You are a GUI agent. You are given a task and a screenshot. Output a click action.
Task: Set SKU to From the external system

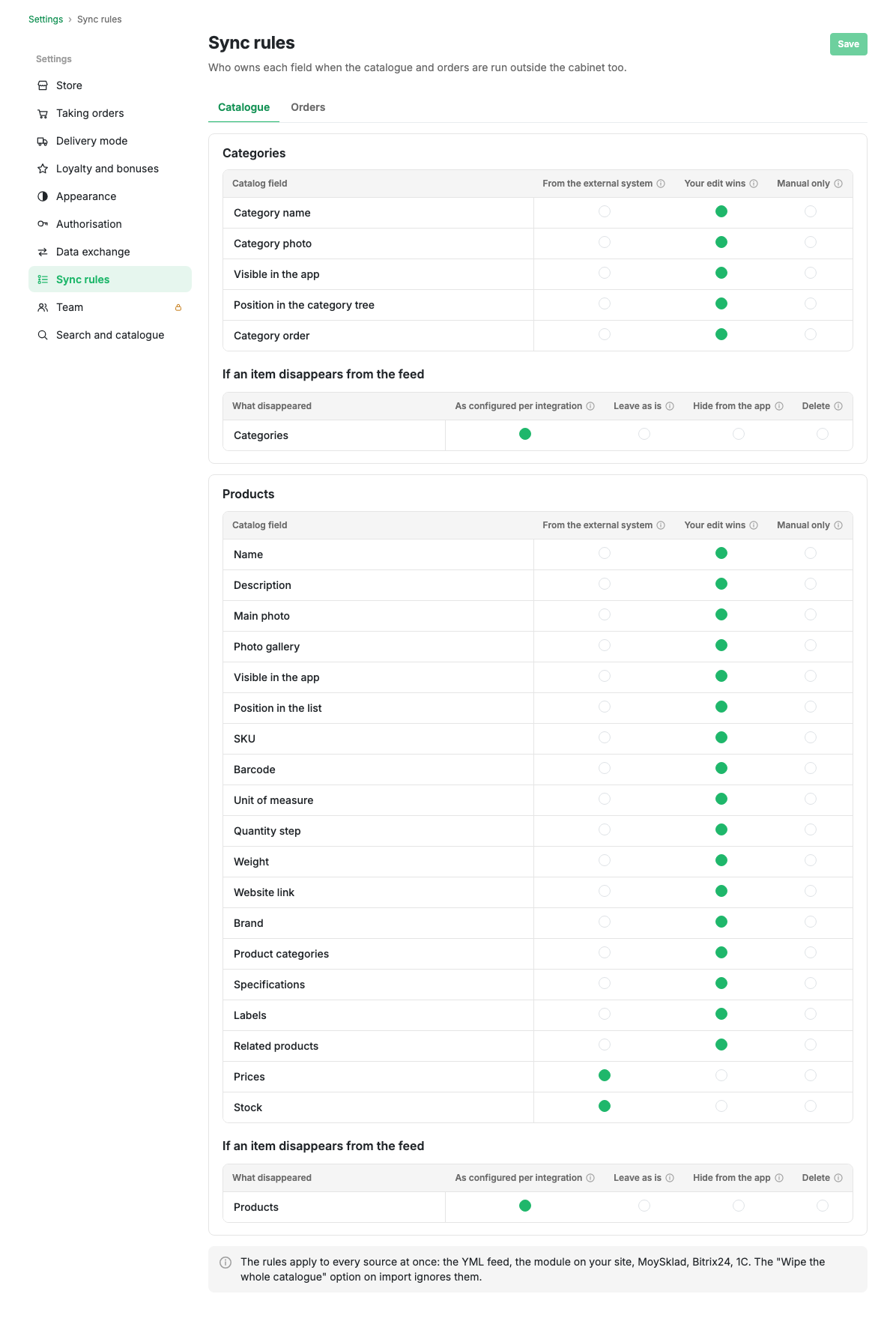pyautogui.click(x=605, y=737)
